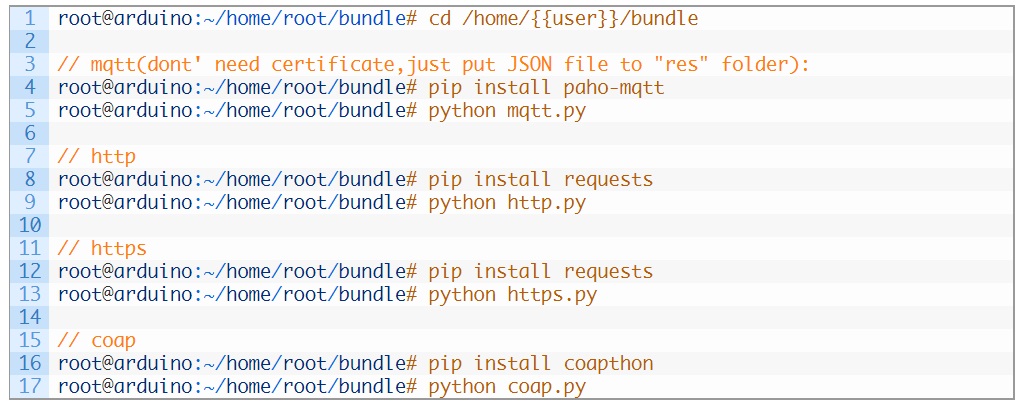Screen dimensions: 1024x405
Task: Click the '// http' comment line
Action: coord(97,157)
